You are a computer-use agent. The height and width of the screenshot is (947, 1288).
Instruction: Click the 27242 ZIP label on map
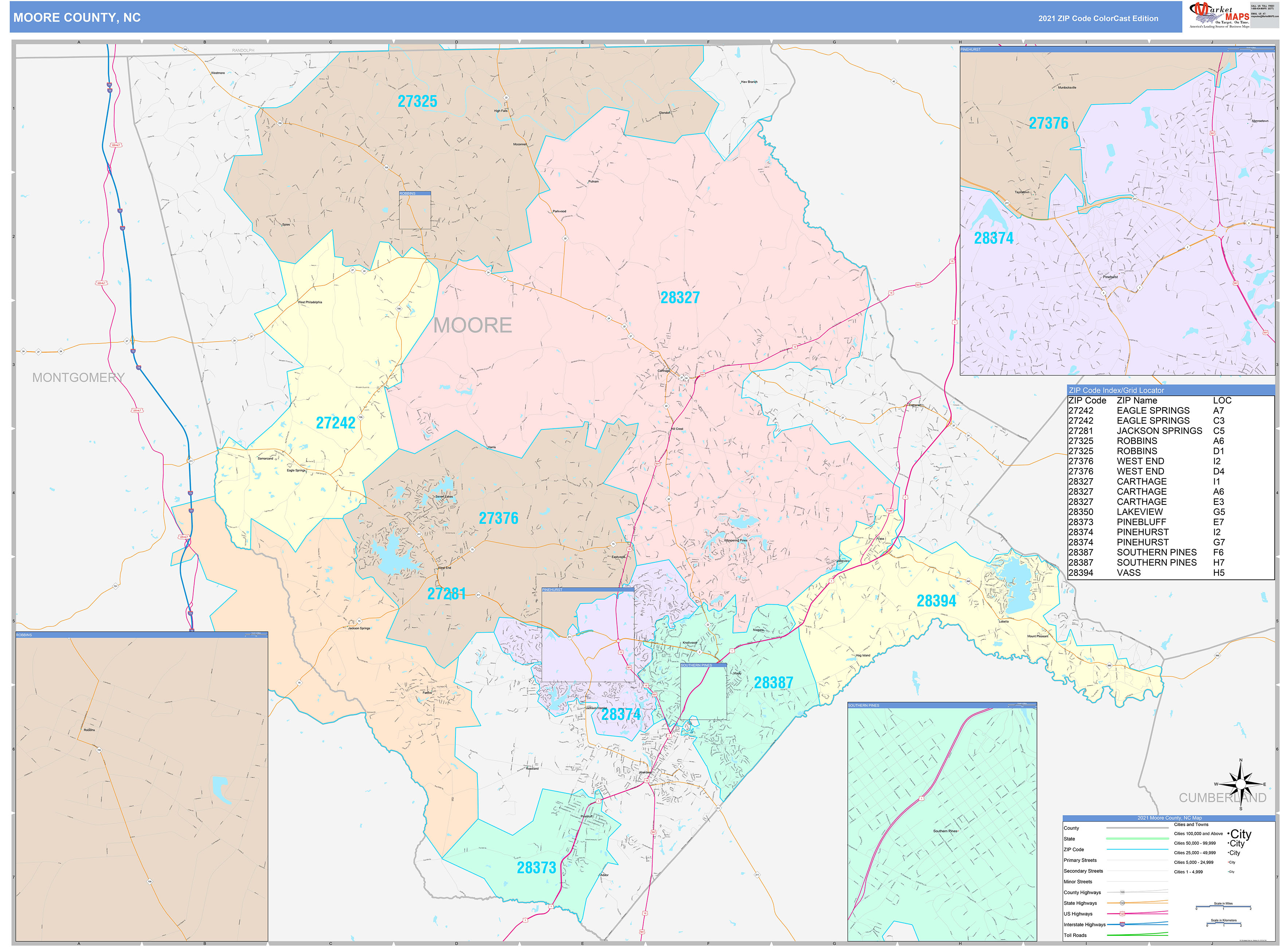click(336, 423)
